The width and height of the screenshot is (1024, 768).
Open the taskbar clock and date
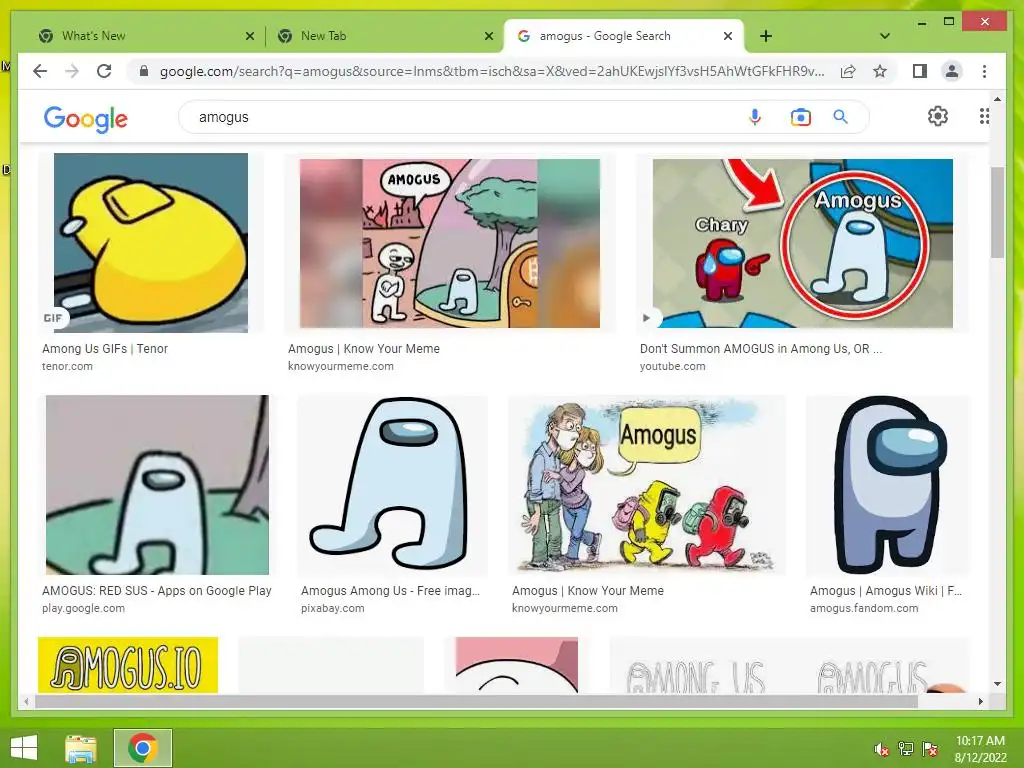click(x=980, y=749)
